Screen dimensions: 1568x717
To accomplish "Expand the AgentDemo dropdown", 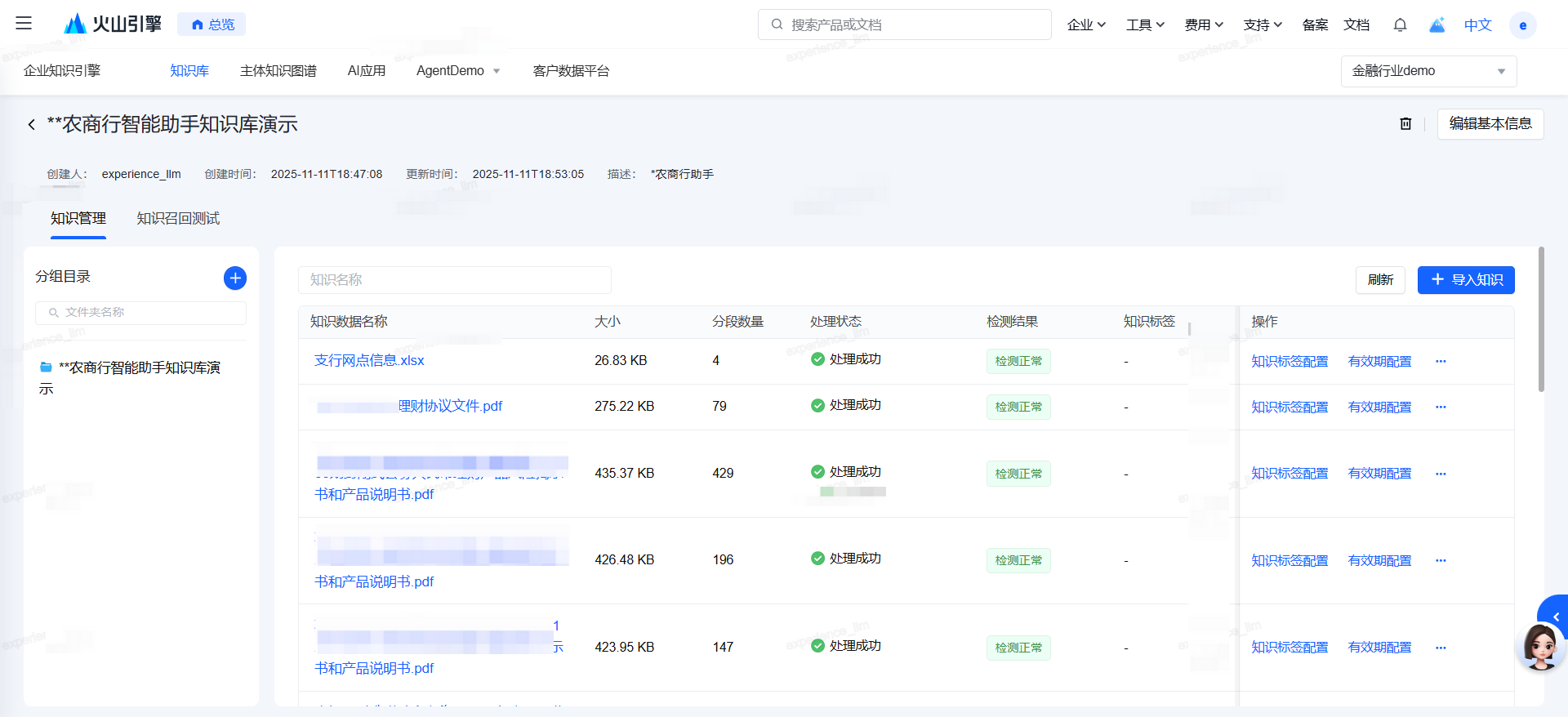I will click(458, 71).
